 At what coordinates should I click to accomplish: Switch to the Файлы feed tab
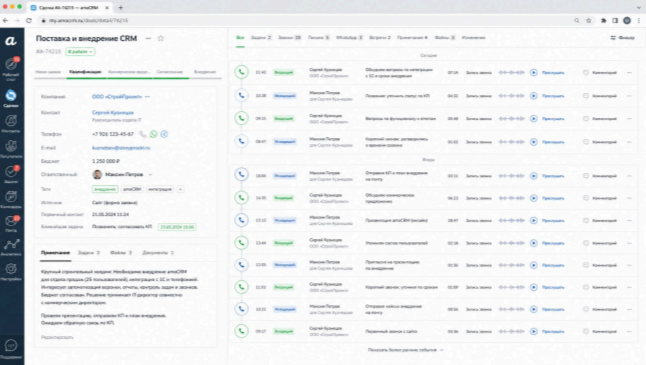(445, 37)
